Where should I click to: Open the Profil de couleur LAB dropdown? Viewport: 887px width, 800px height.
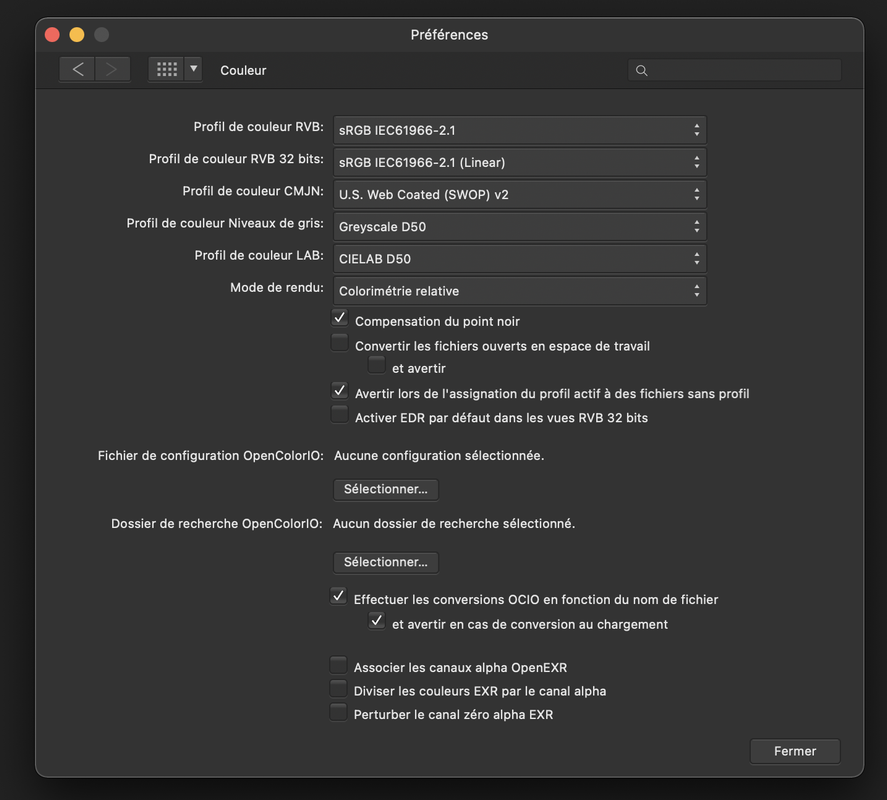click(519, 259)
